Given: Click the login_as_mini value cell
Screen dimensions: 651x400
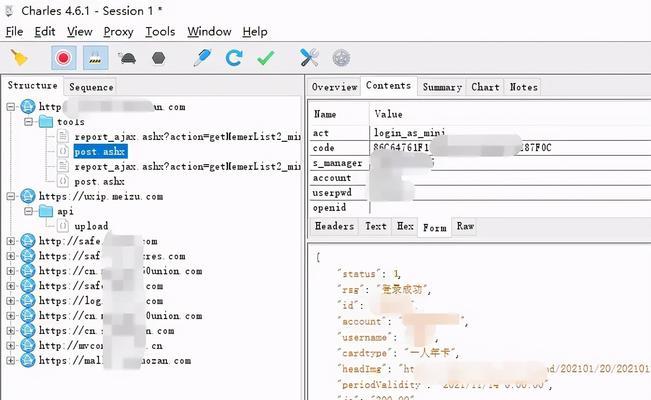Looking at the screenshot, I should click(409, 133).
